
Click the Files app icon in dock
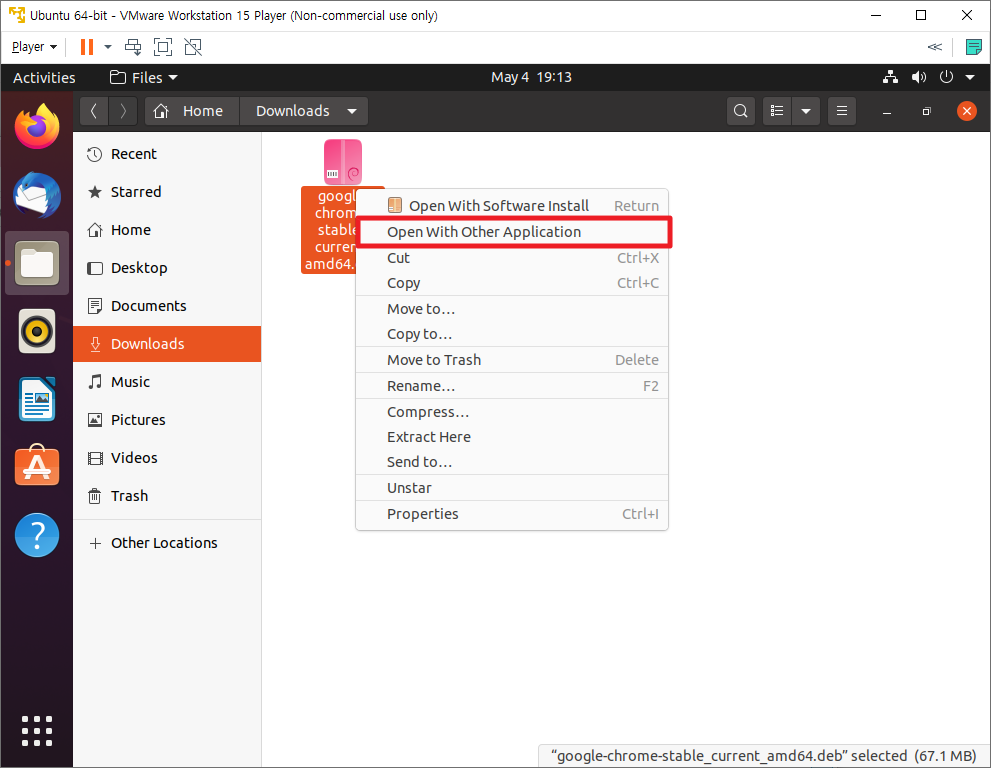coord(37,263)
